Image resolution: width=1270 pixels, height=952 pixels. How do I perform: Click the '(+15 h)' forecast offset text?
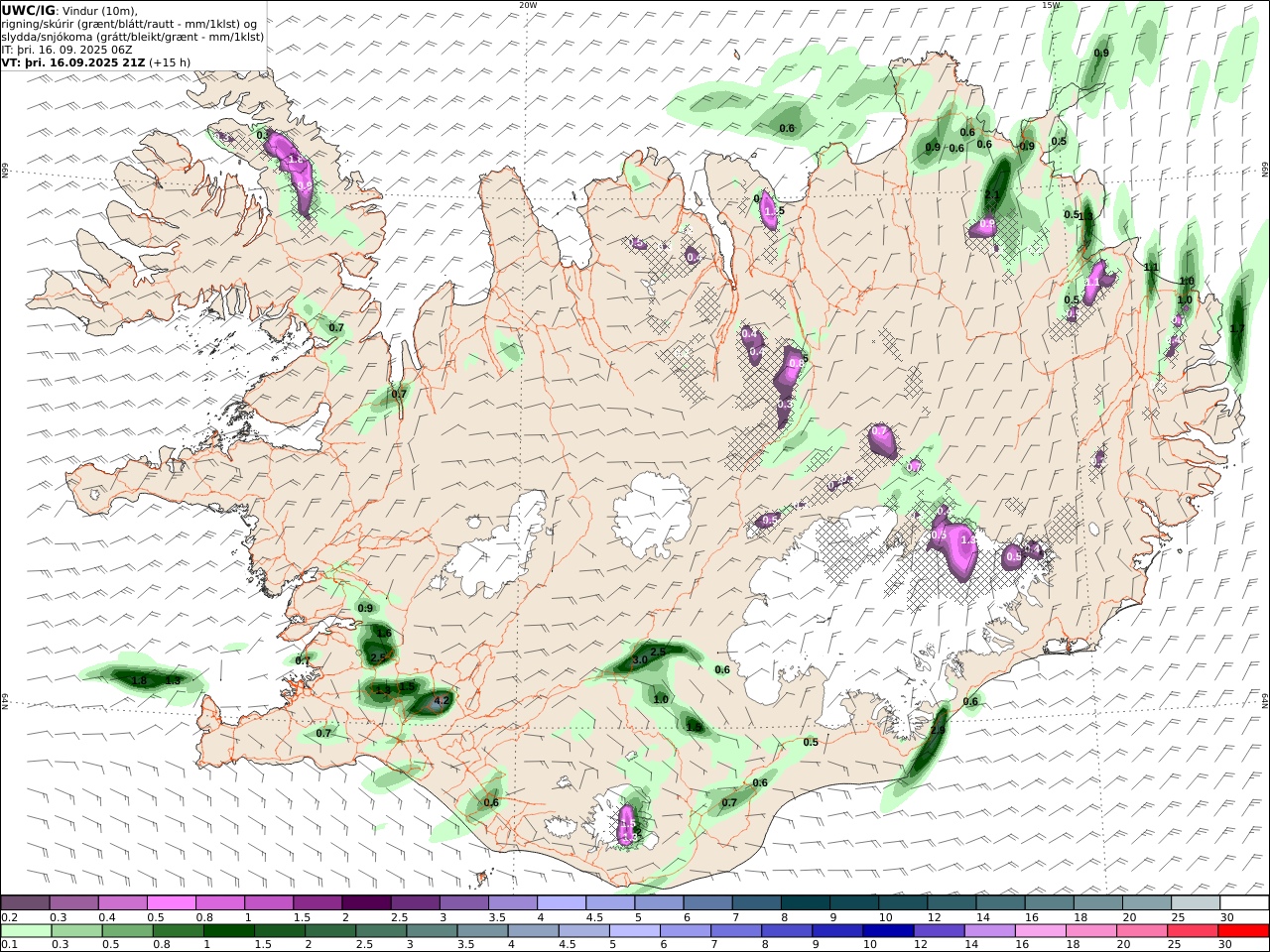[170, 61]
